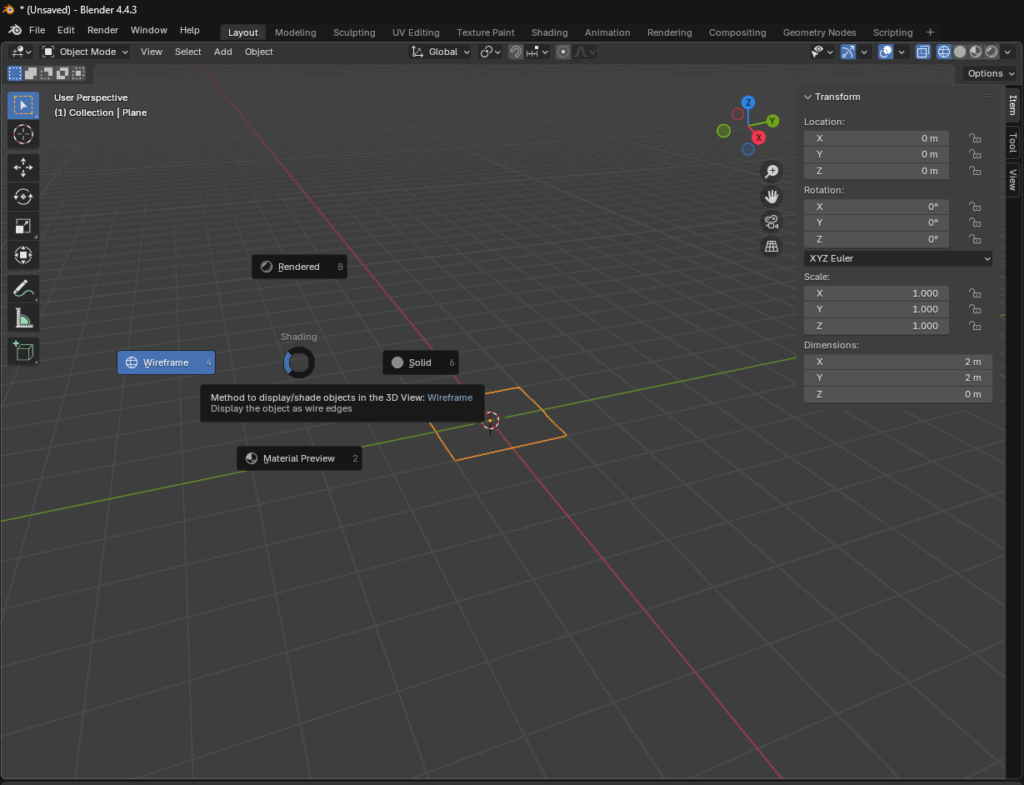Click the Dimensions Z field
1024x785 pixels.
point(898,394)
